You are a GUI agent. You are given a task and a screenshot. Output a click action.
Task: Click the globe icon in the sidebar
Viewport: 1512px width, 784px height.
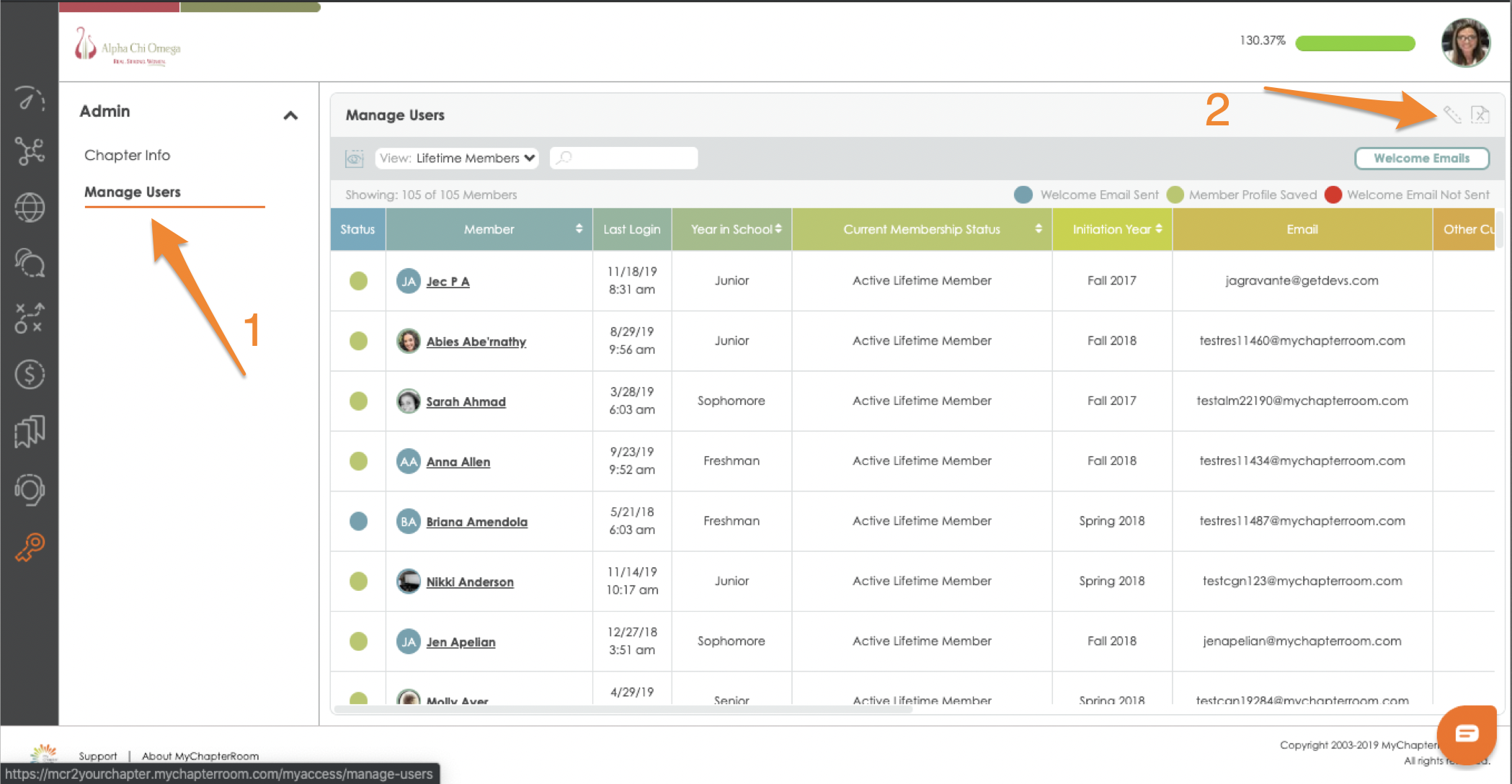(29, 208)
